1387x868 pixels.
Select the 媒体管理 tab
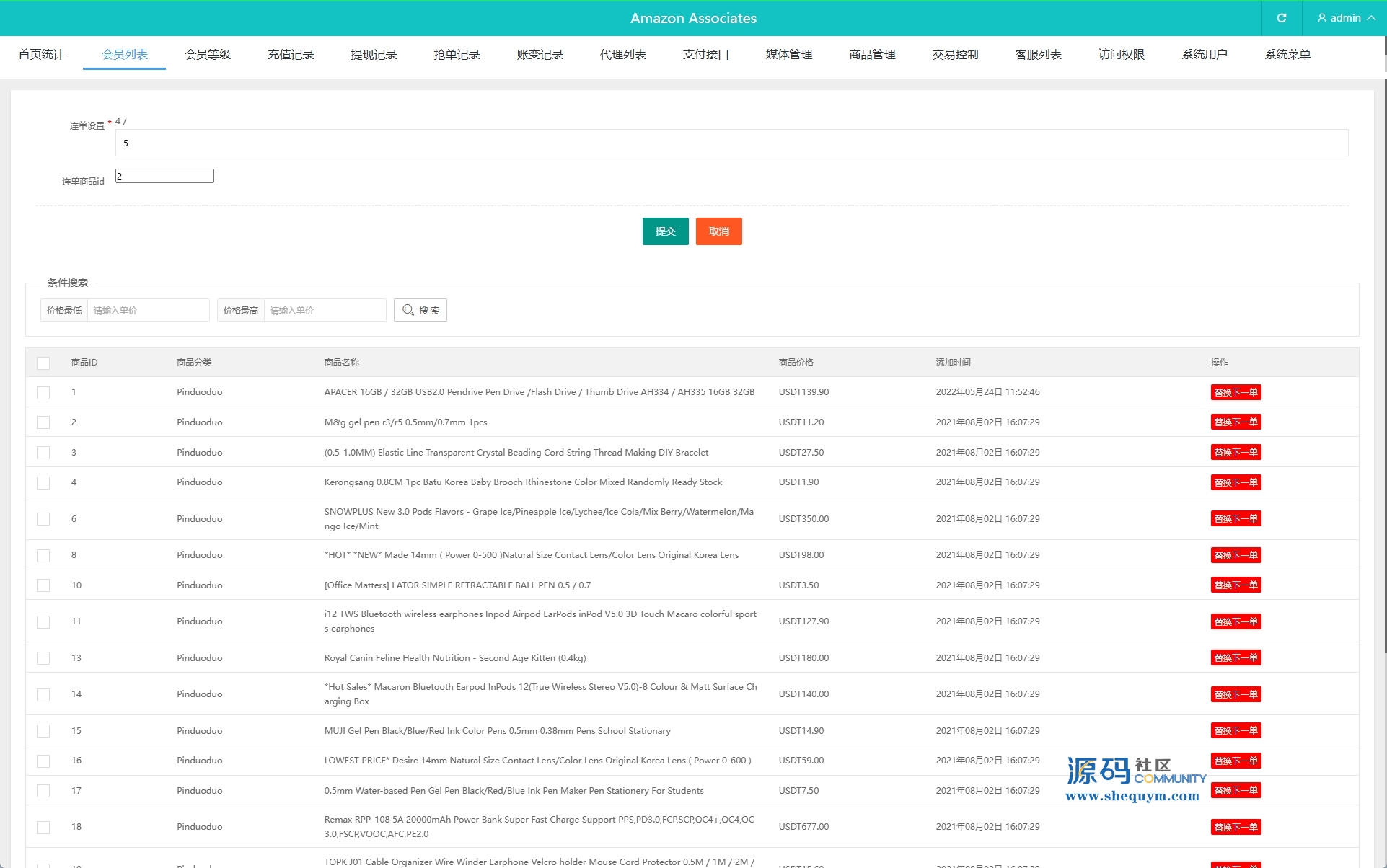click(789, 54)
